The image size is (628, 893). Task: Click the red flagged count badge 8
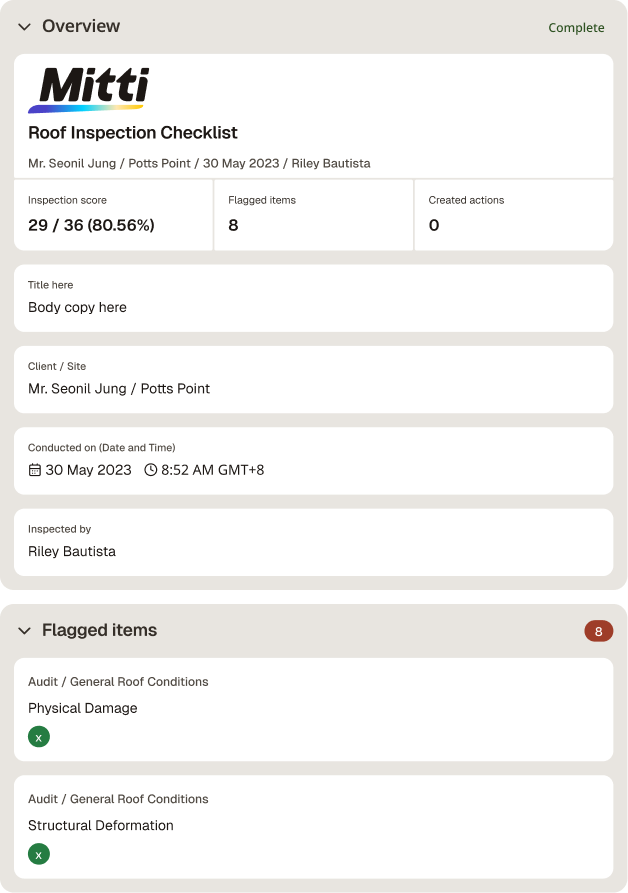[598, 631]
